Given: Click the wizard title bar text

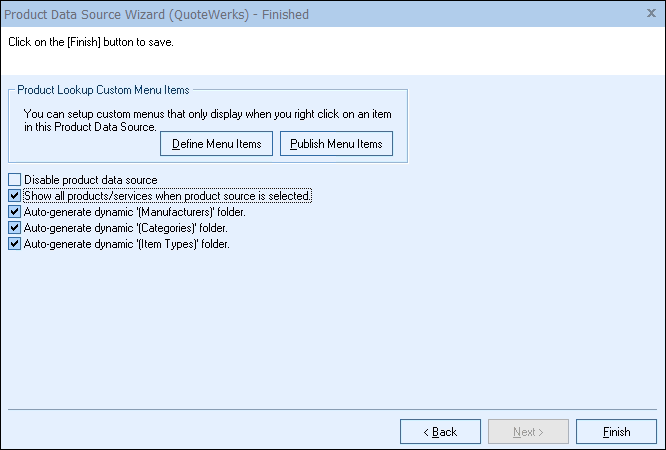Looking at the screenshot, I should [x=158, y=14].
